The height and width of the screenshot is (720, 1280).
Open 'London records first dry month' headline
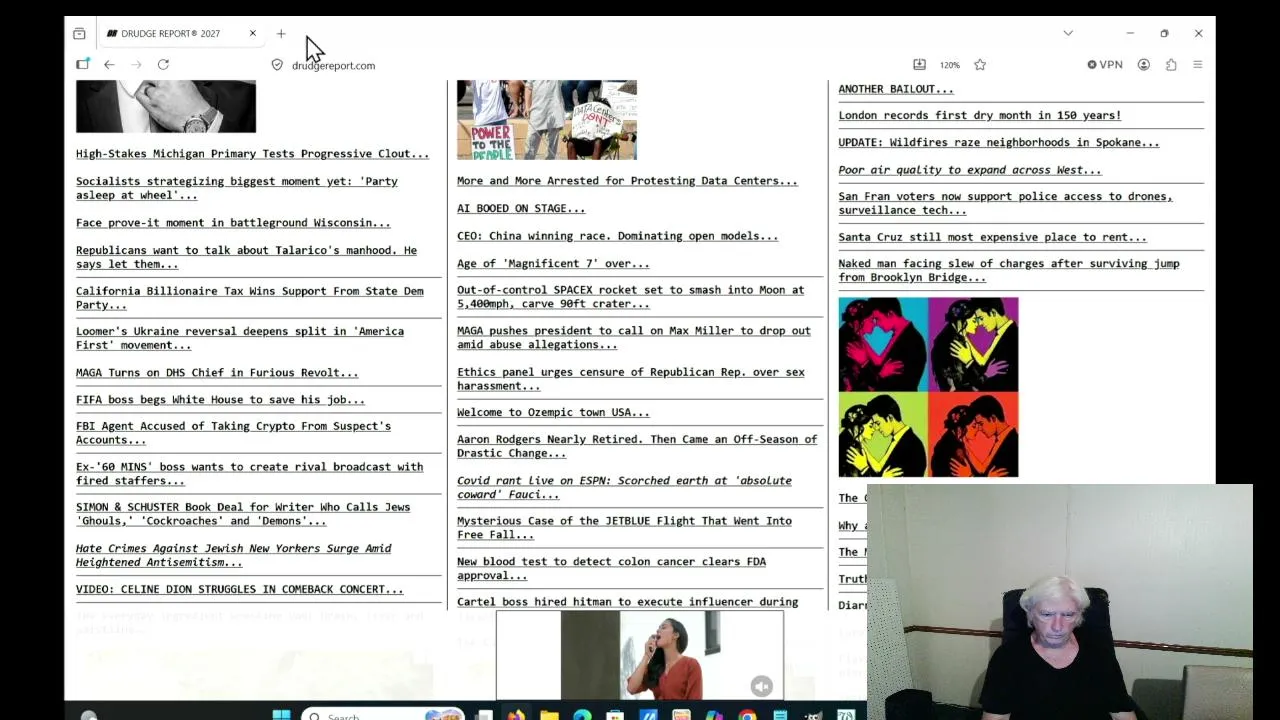point(980,116)
